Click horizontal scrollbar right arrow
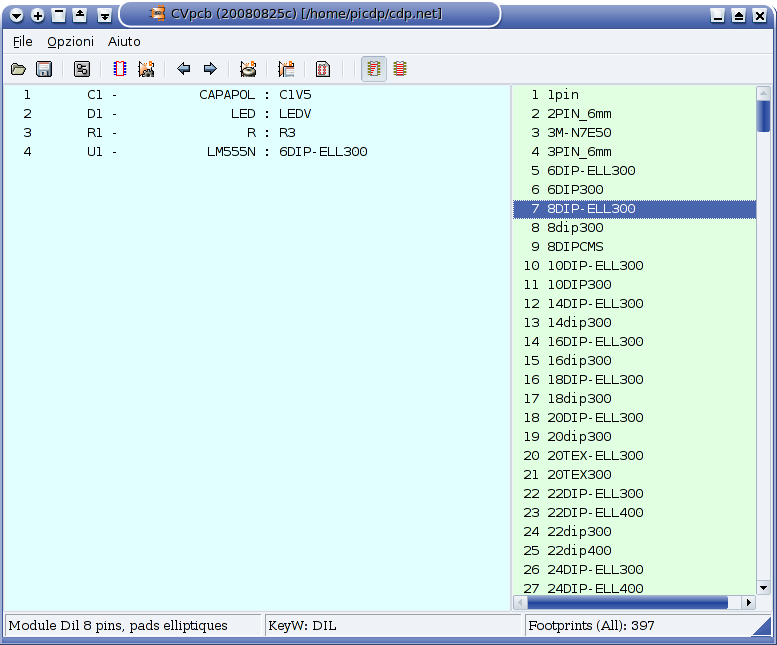The image size is (777, 645). pos(749,602)
